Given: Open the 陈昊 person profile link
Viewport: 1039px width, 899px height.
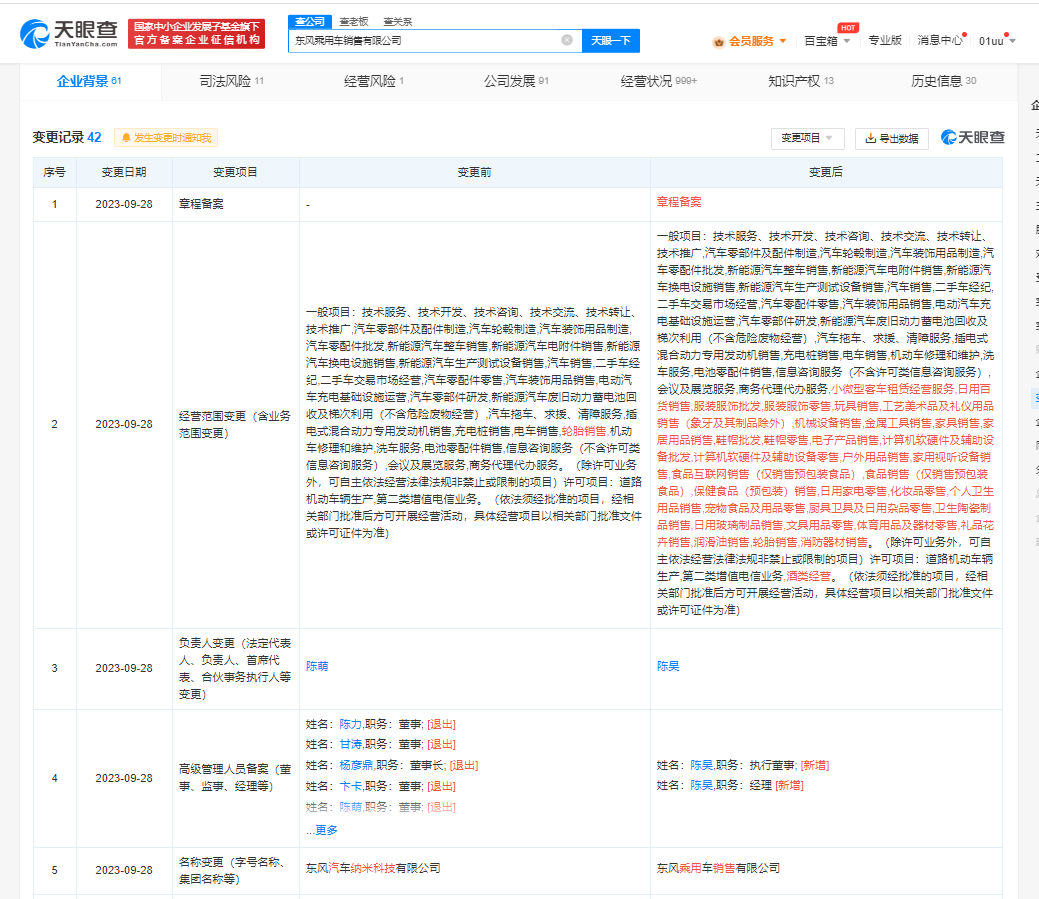Looking at the screenshot, I should point(667,664).
